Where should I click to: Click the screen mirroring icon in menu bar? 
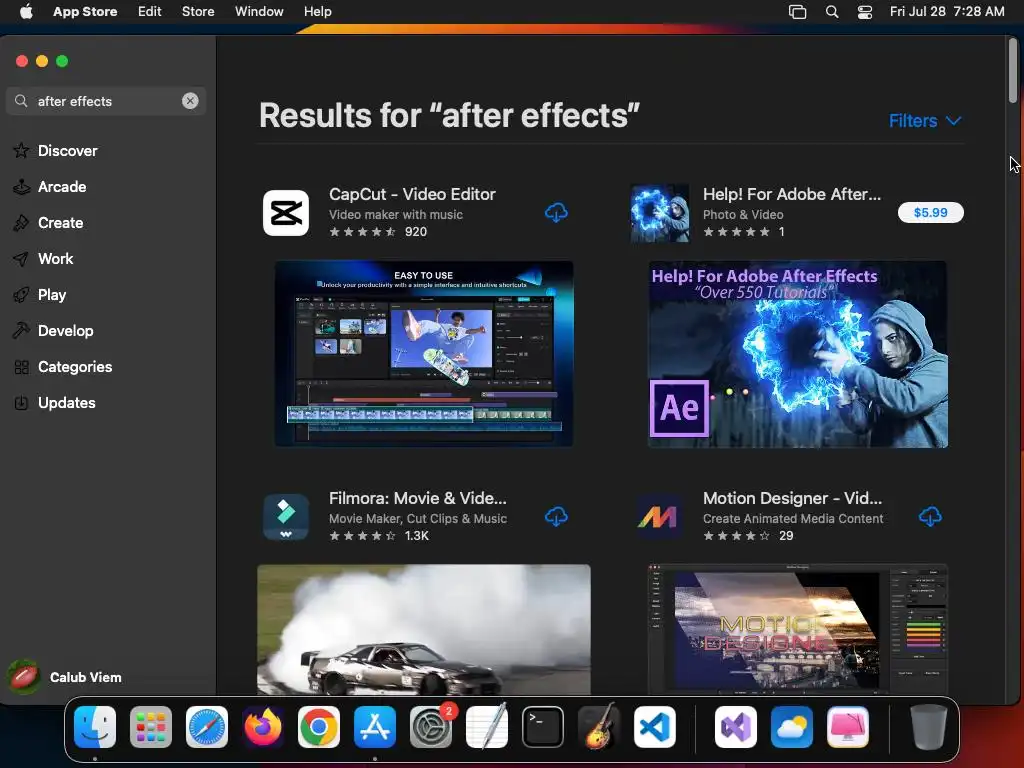tap(797, 12)
